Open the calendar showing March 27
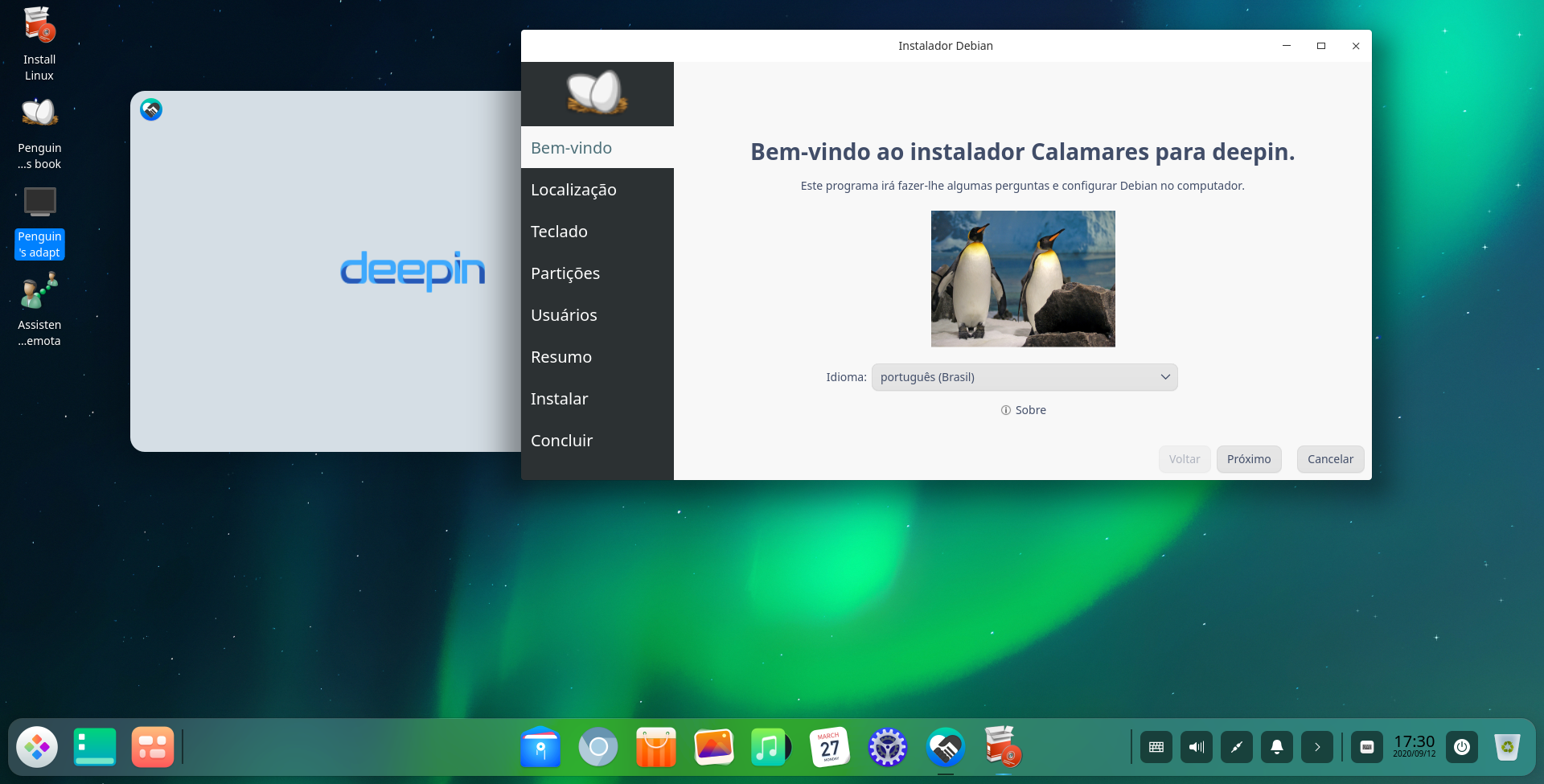Screen dimensions: 1544x784 pos(830,747)
